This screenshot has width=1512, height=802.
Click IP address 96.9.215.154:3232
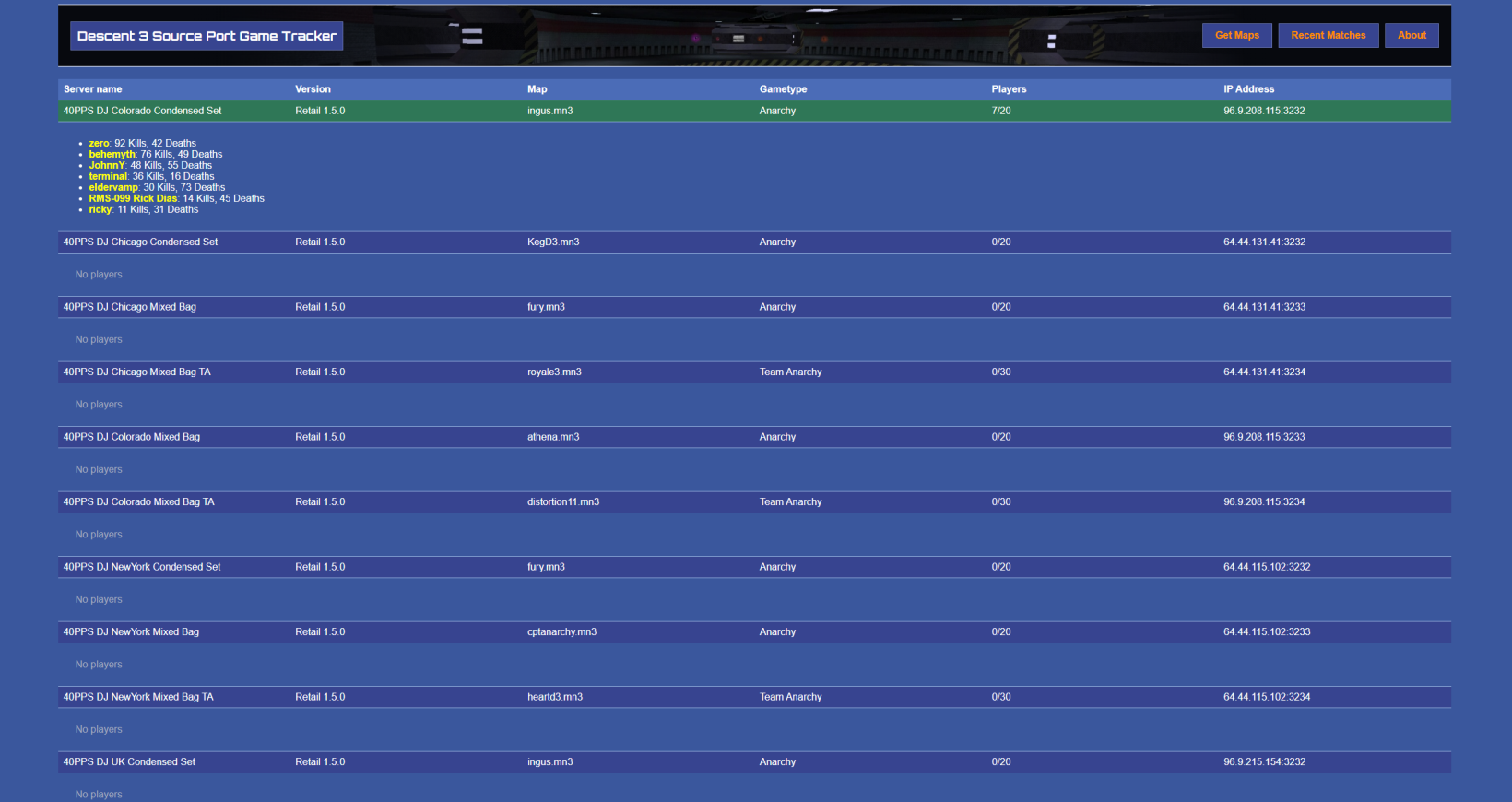tap(1264, 762)
